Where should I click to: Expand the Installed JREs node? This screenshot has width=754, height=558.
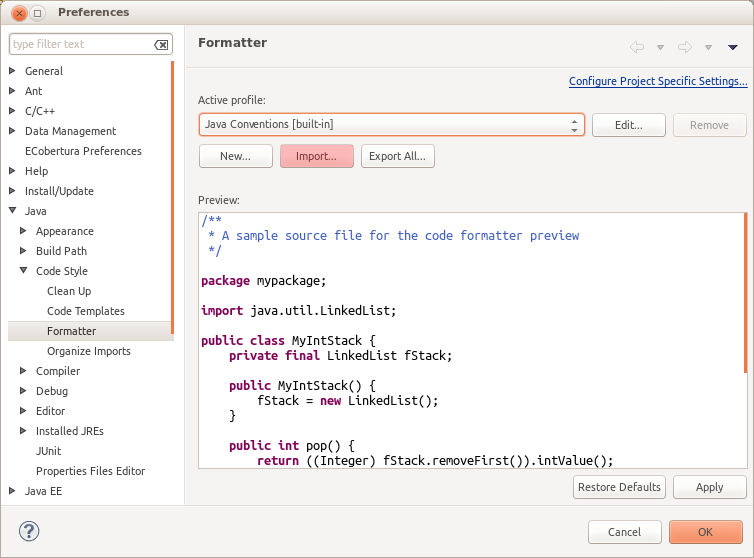click(23, 431)
